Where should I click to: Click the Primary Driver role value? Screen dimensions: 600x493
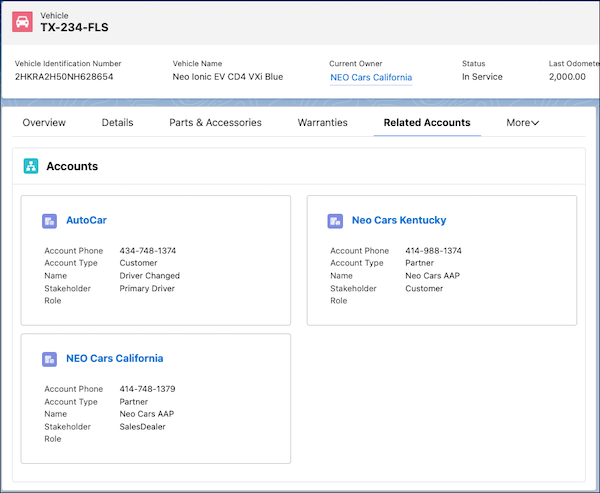pos(147,288)
